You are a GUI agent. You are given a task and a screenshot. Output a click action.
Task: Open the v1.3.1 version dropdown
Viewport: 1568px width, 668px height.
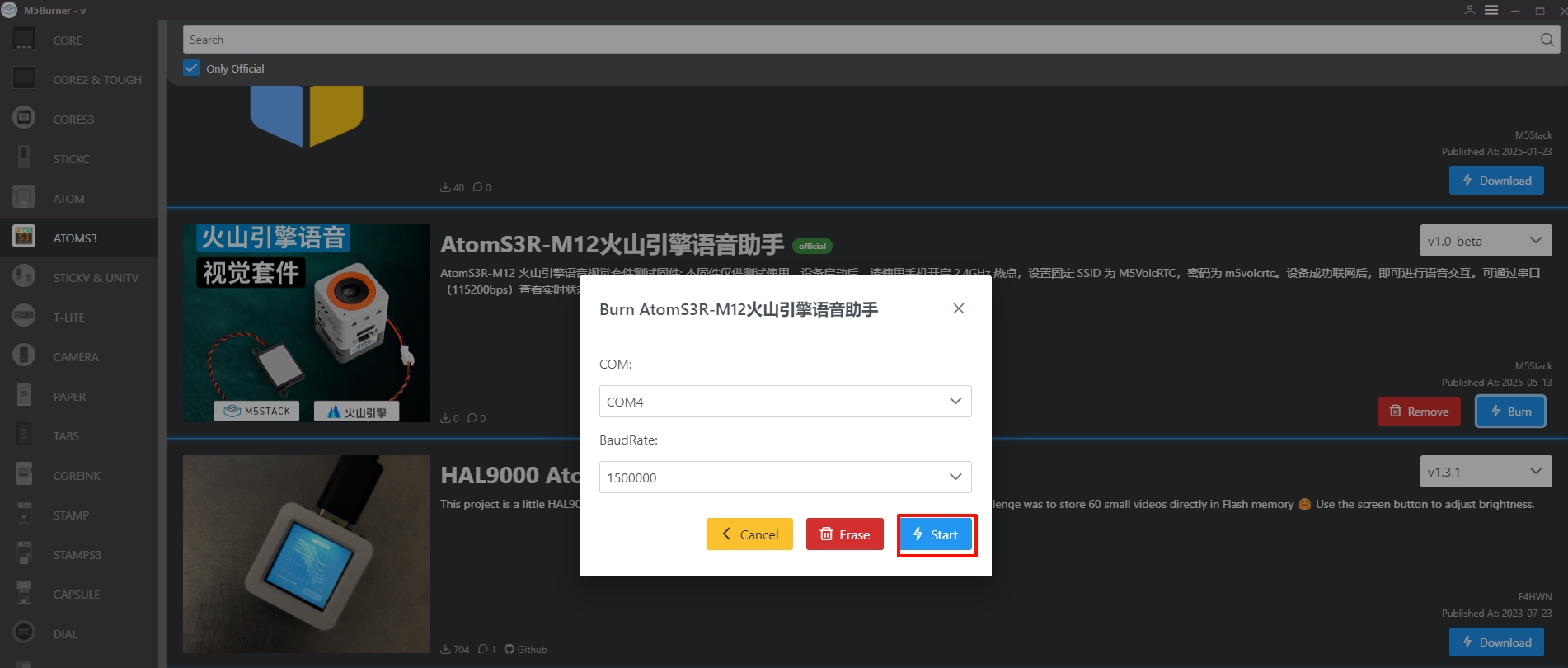[x=1486, y=472]
